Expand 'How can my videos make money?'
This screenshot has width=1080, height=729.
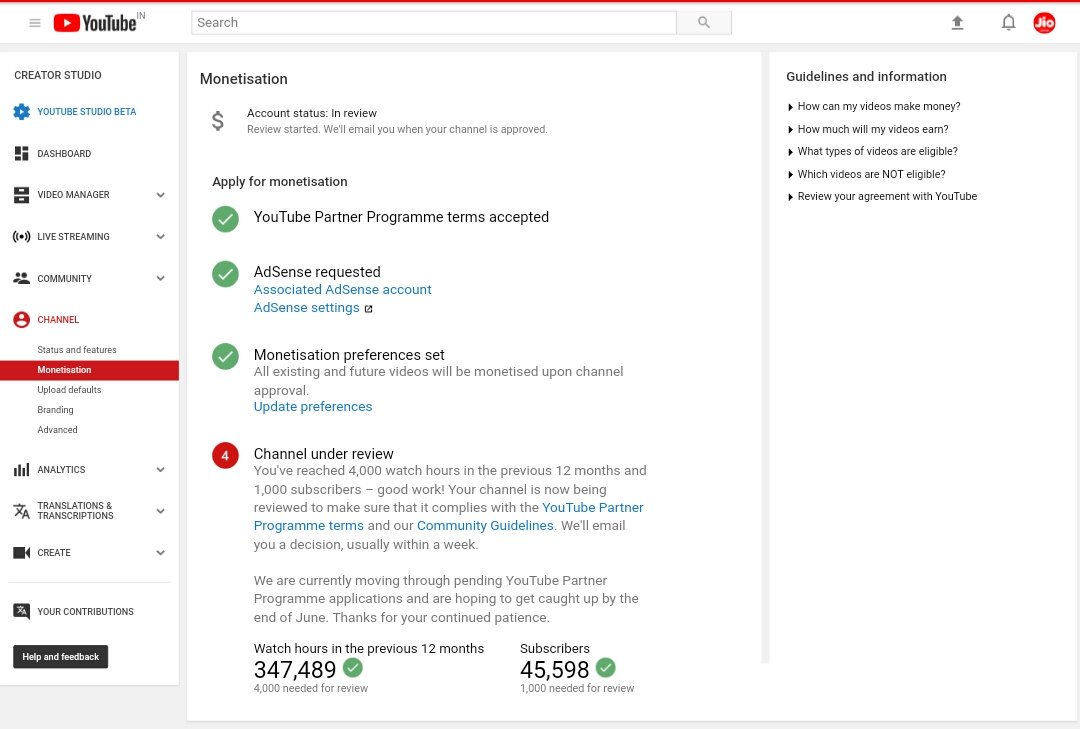[x=874, y=106]
